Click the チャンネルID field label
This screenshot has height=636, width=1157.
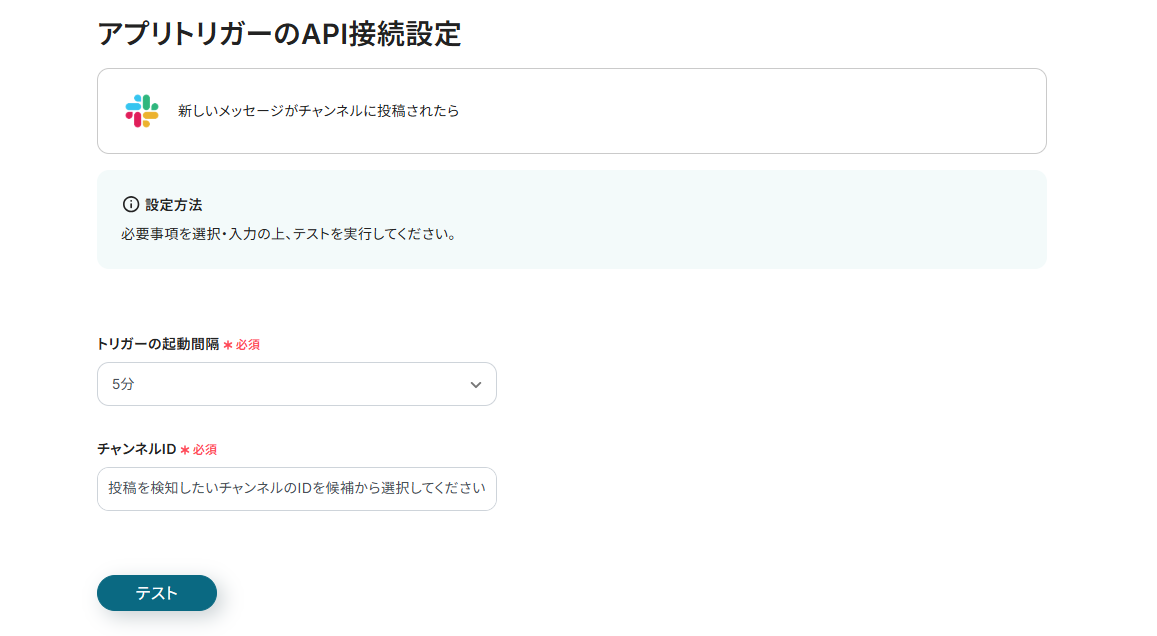[x=136, y=449]
